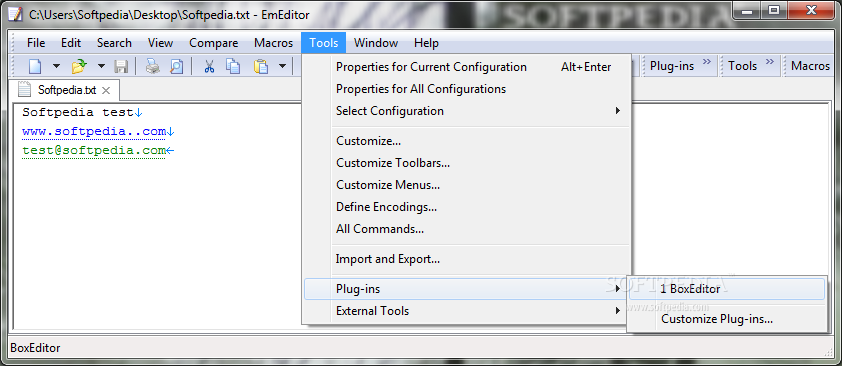842x366 pixels.
Task: Click the Open folder icon in toolbar
Action: (x=79, y=67)
